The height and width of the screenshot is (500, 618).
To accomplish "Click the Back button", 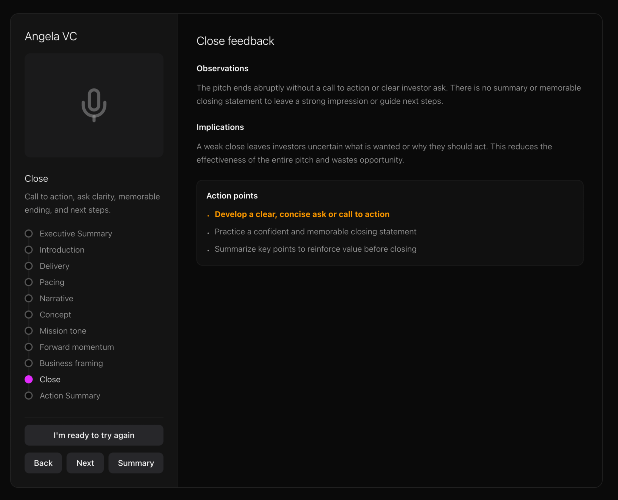I will pos(43,463).
